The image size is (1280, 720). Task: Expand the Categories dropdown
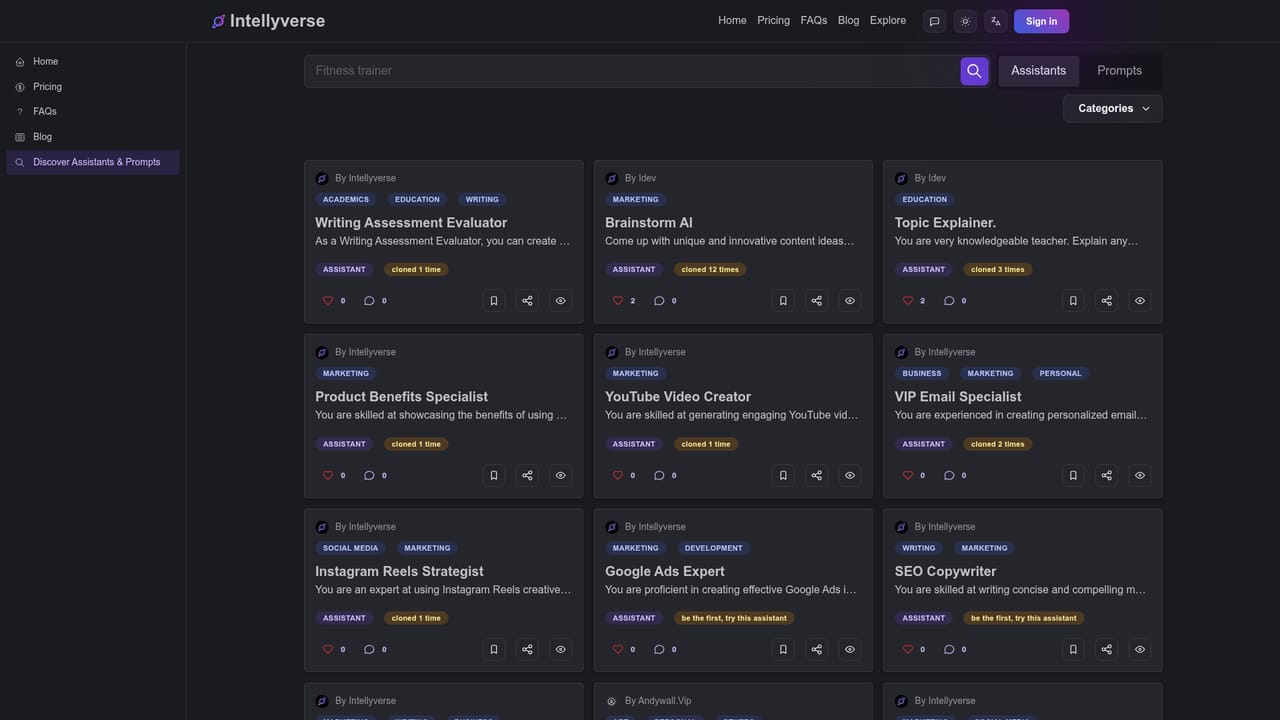[x=1113, y=108]
